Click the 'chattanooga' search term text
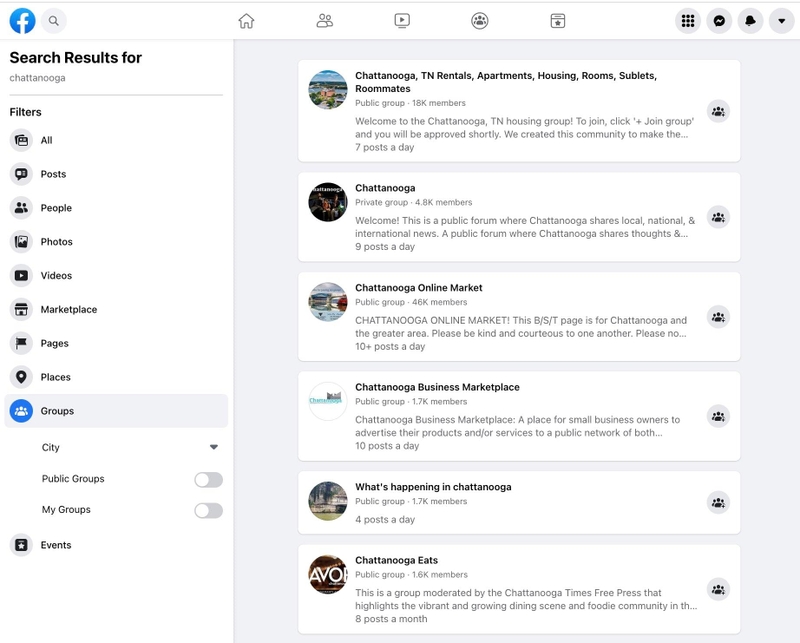The image size is (800, 643). (37, 78)
